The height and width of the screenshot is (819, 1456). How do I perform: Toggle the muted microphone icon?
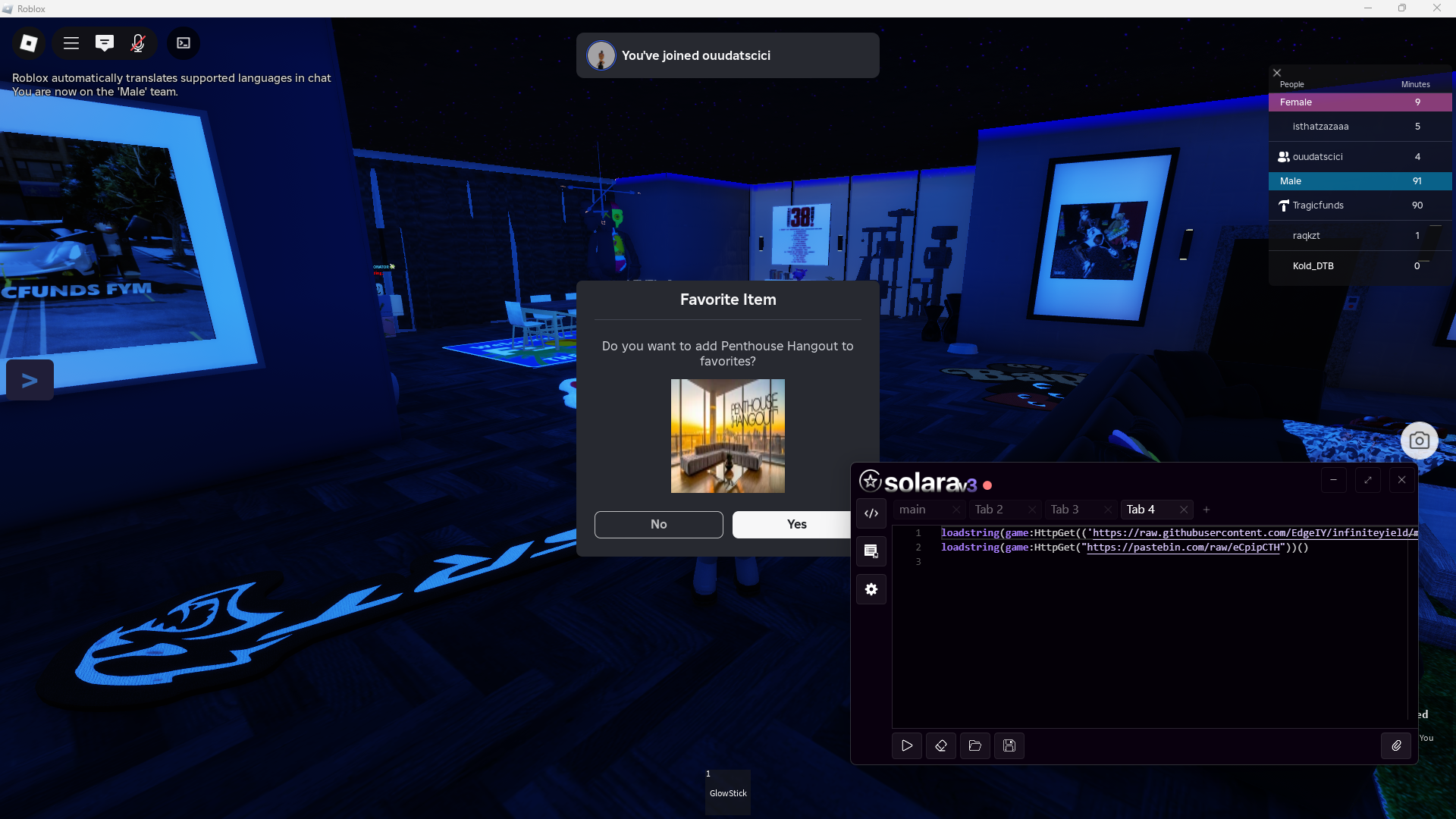point(138,43)
